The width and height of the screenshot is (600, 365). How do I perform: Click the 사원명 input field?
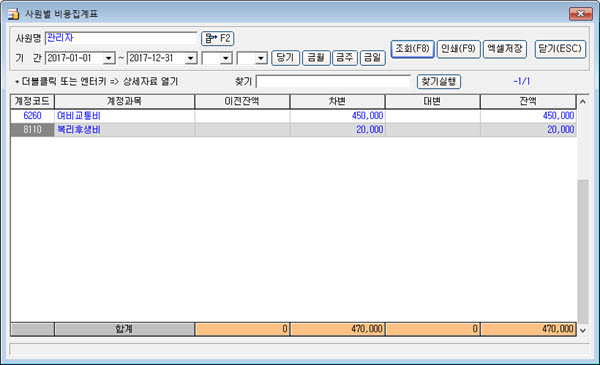(x=121, y=38)
